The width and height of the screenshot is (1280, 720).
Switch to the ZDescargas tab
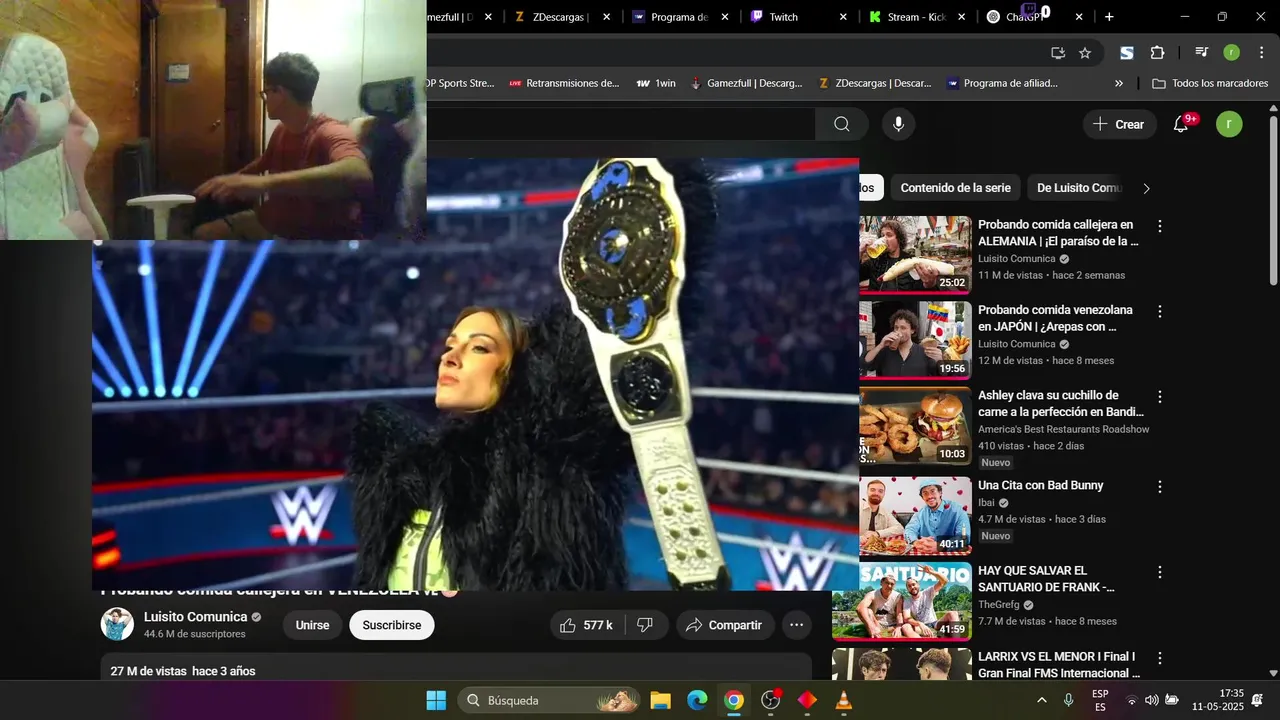[560, 17]
